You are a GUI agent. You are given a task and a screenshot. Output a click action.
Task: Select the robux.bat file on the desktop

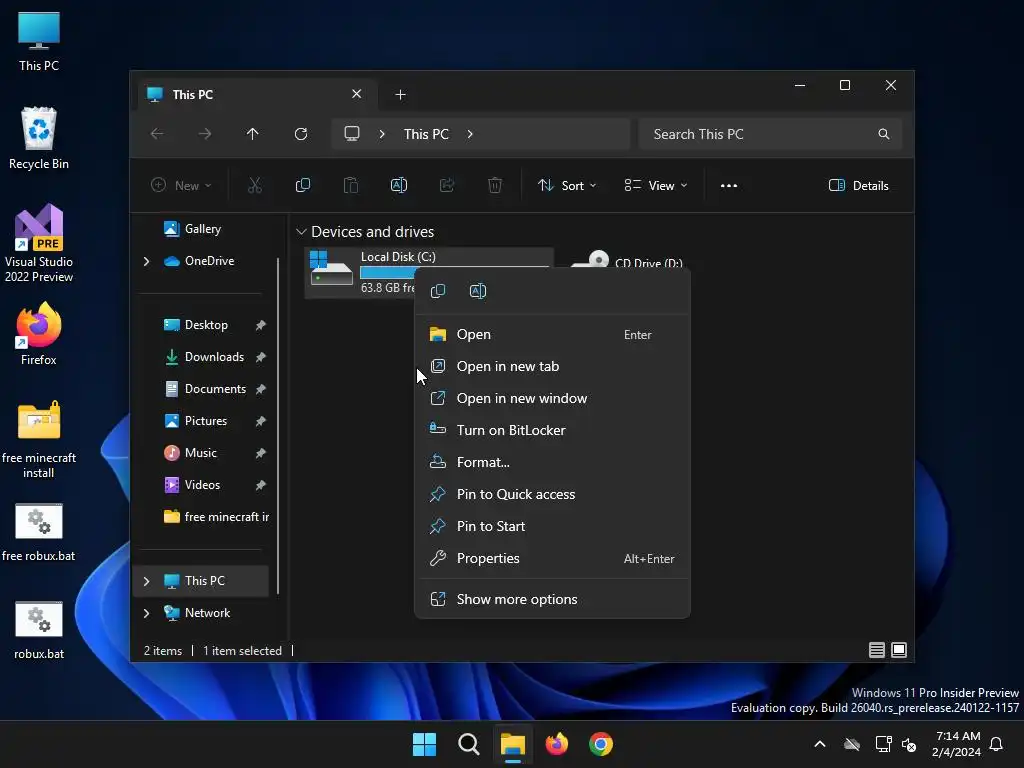[39, 630]
